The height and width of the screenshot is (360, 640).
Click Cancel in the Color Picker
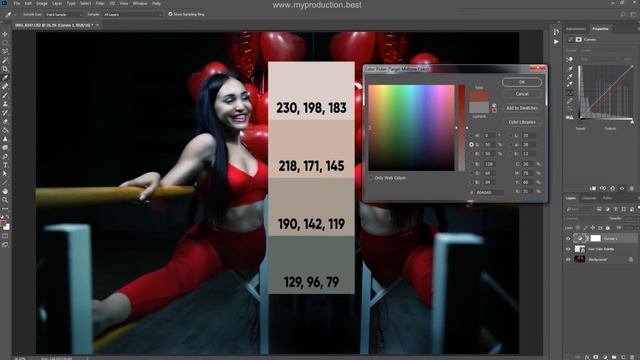[x=522, y=94]
